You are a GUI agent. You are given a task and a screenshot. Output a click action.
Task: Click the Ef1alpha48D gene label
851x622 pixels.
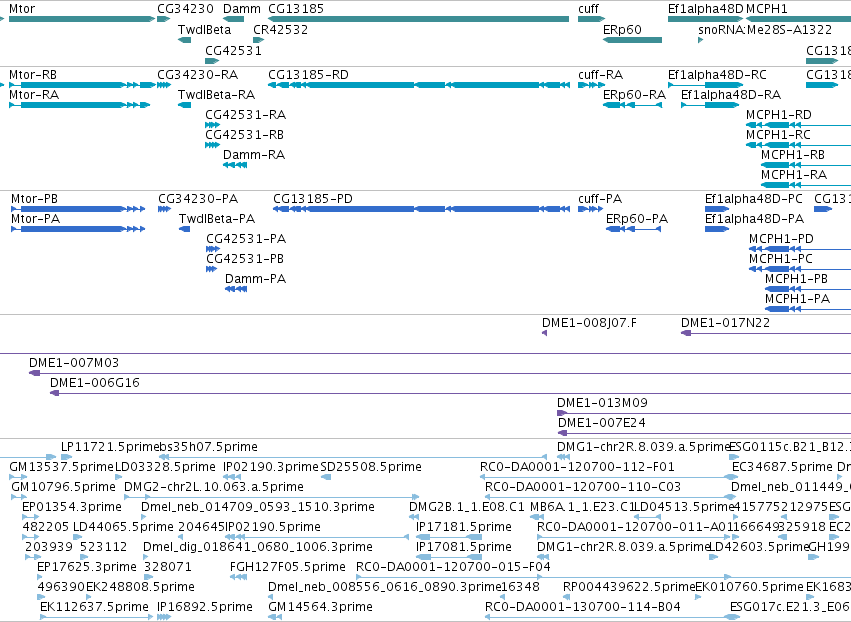(706, 9)
